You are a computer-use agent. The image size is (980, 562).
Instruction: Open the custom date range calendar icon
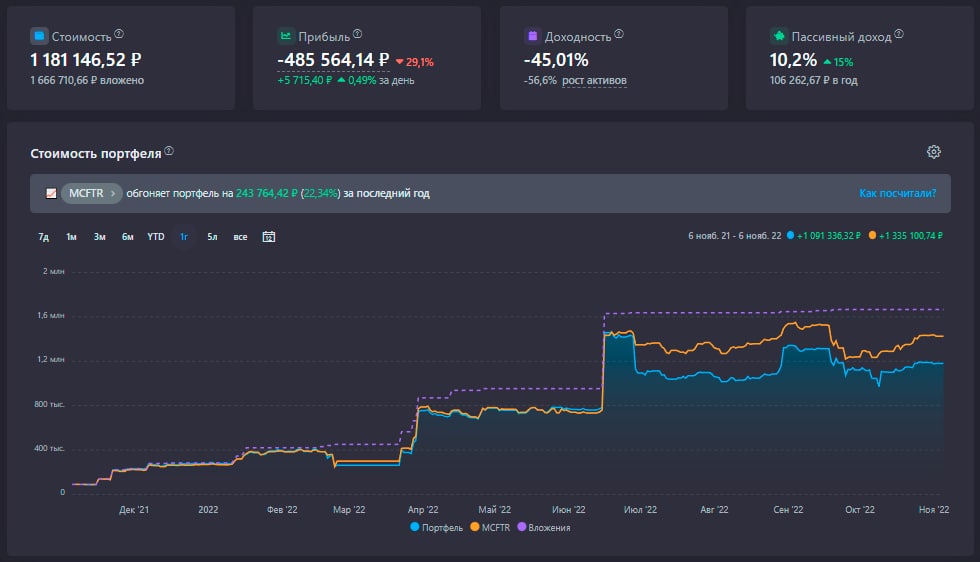pos(268,237)
